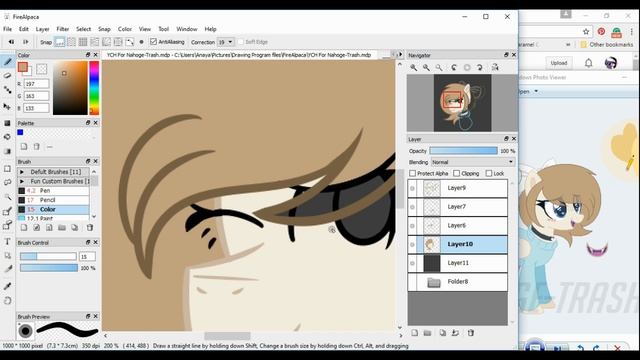The height and width of the screenshot is (360, 640).
Task: Open Other bookmarks folder in browser
Action: click(x=607, y=44)
